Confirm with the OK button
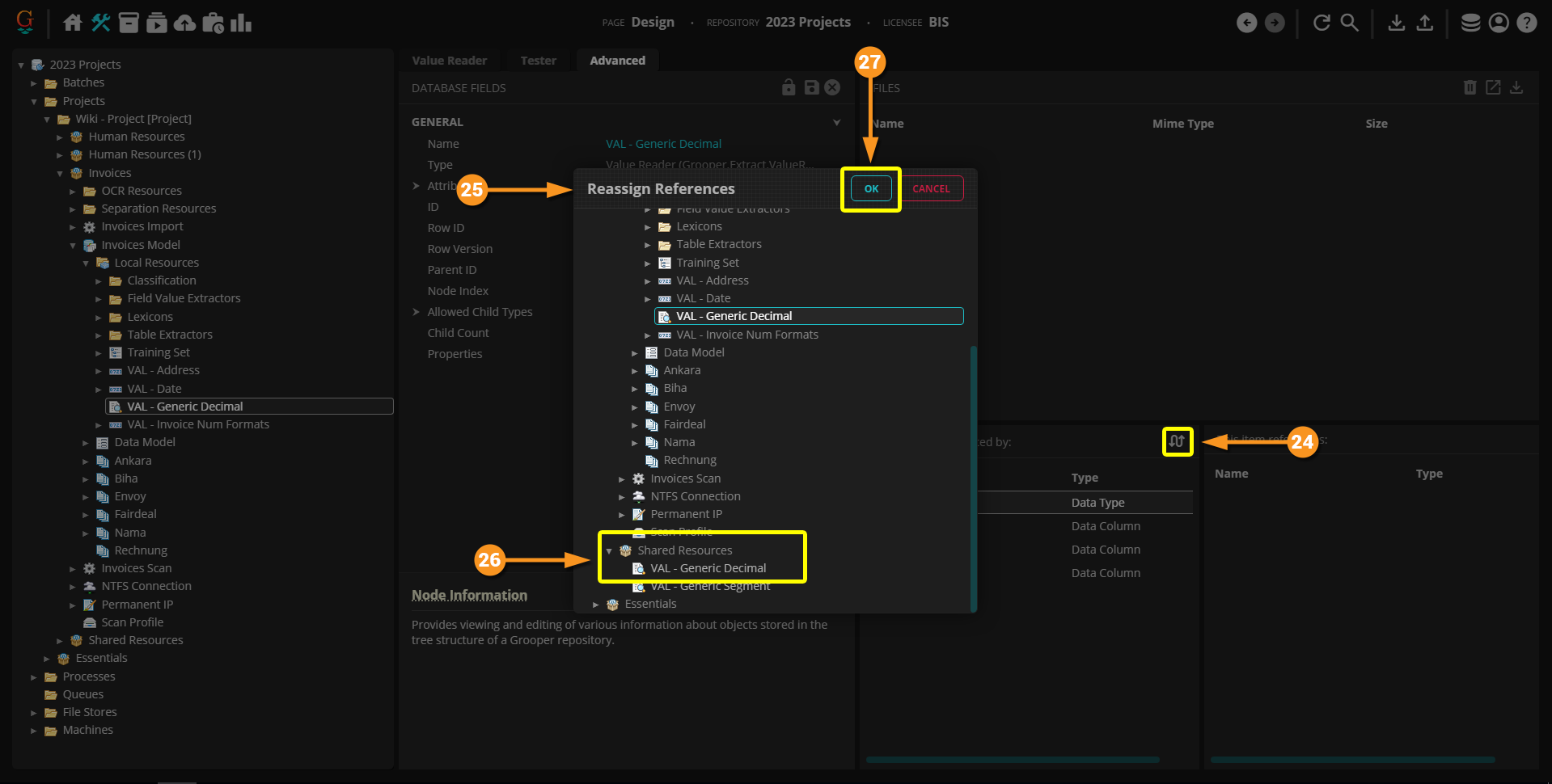The width and height of the screenshot is (1552, 784). click(x=870, y=189)
